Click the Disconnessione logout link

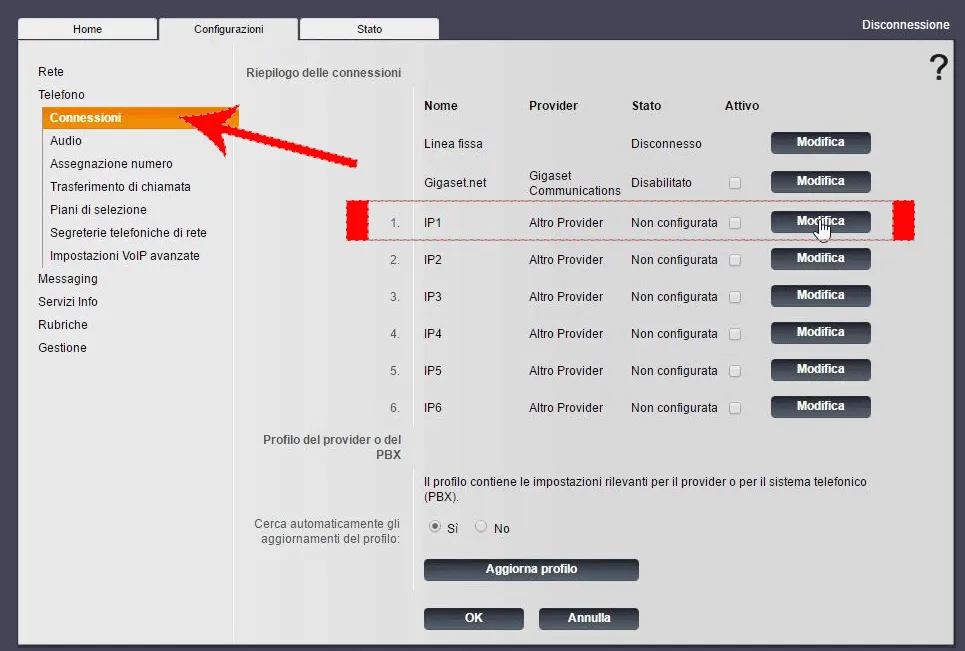coord(905,25)
